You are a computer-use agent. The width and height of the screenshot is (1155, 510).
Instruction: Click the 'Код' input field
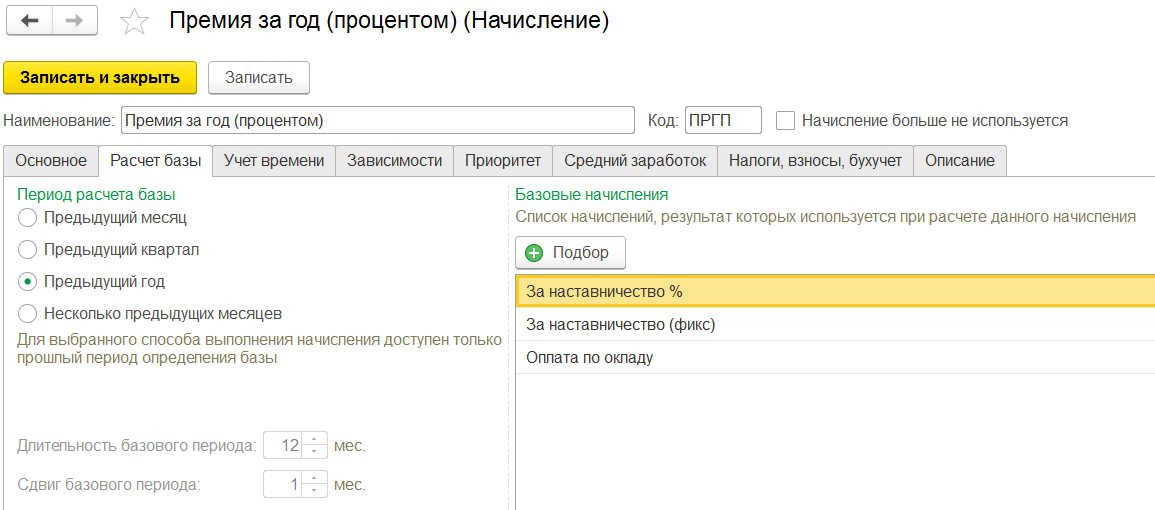point(722,120)
